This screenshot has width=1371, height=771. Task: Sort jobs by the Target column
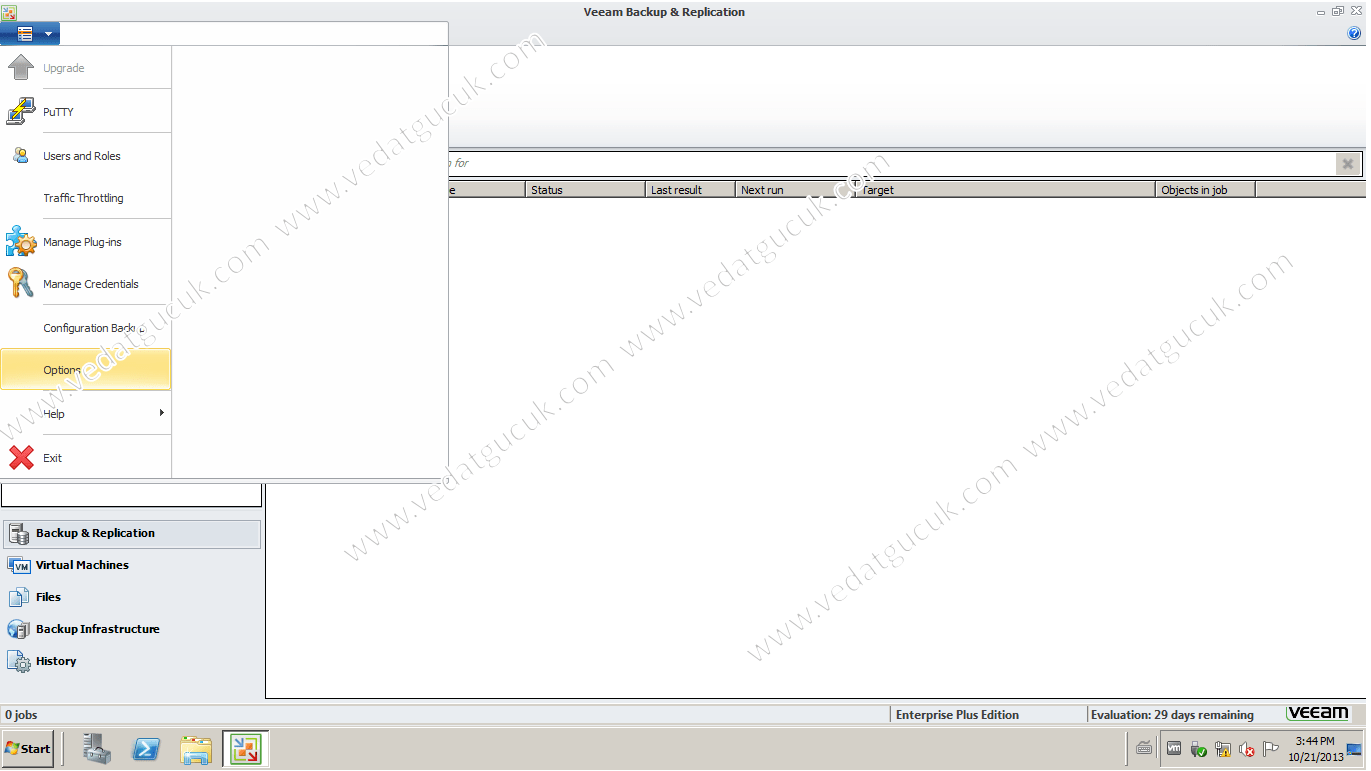pyautogui.click(x=1005, y=190)
